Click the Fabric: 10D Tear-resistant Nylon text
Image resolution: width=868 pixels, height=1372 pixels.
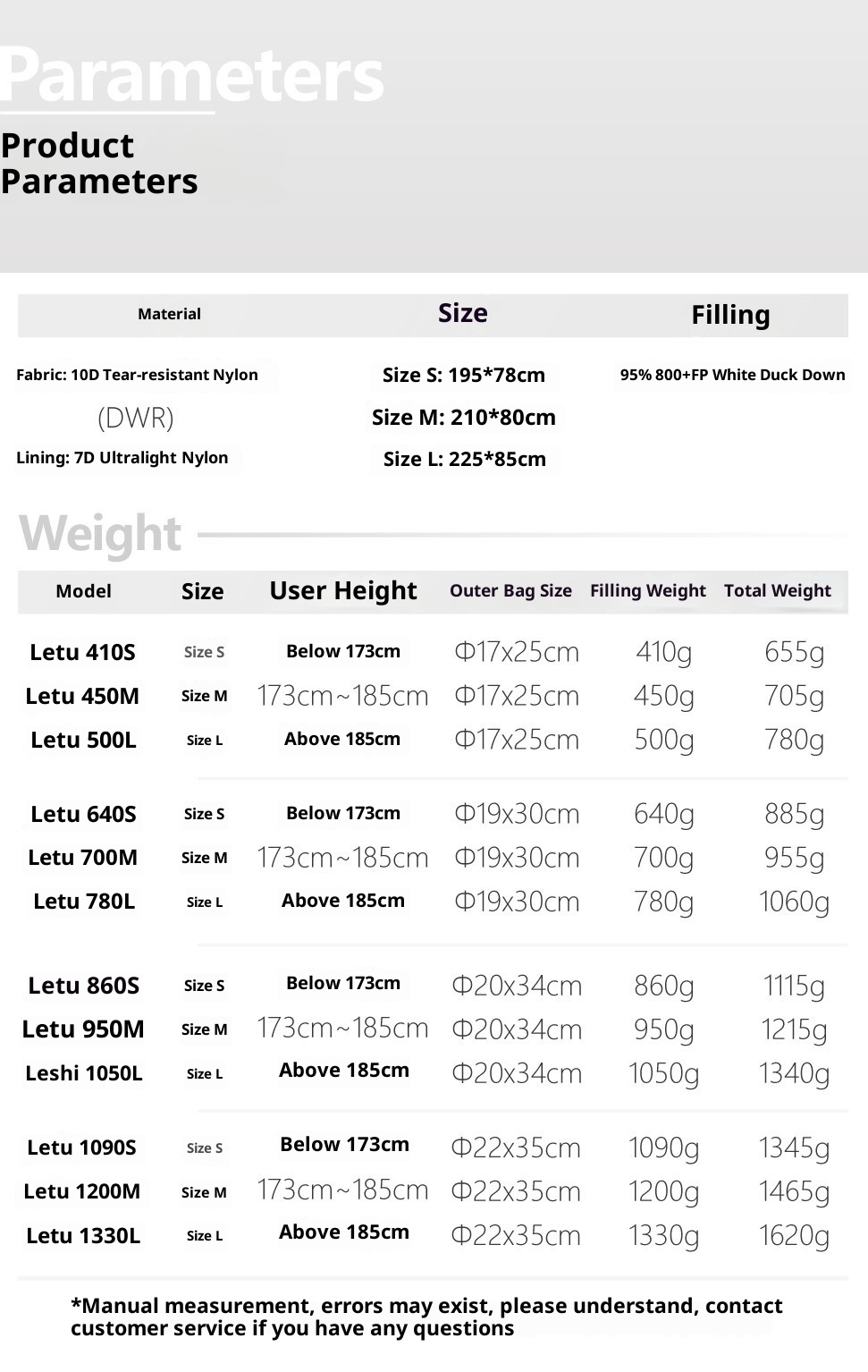coord(137,375)
